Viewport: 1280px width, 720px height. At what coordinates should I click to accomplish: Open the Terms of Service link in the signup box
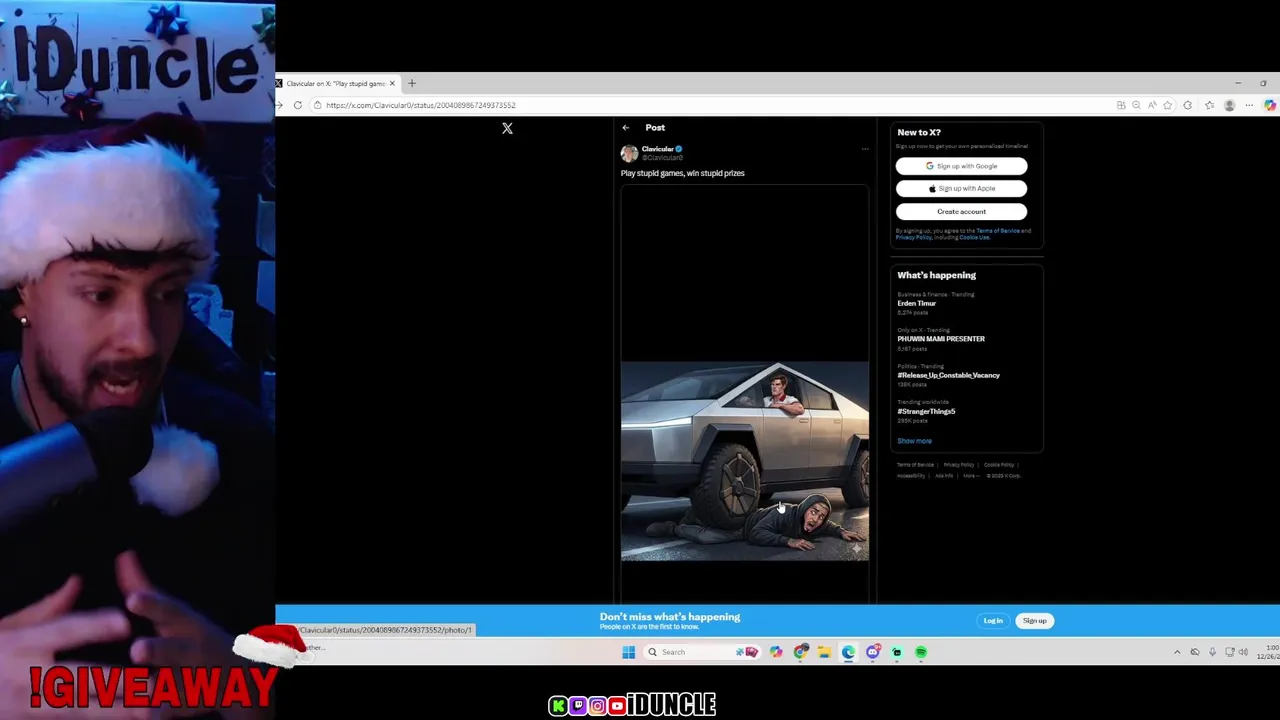(997, 231)
